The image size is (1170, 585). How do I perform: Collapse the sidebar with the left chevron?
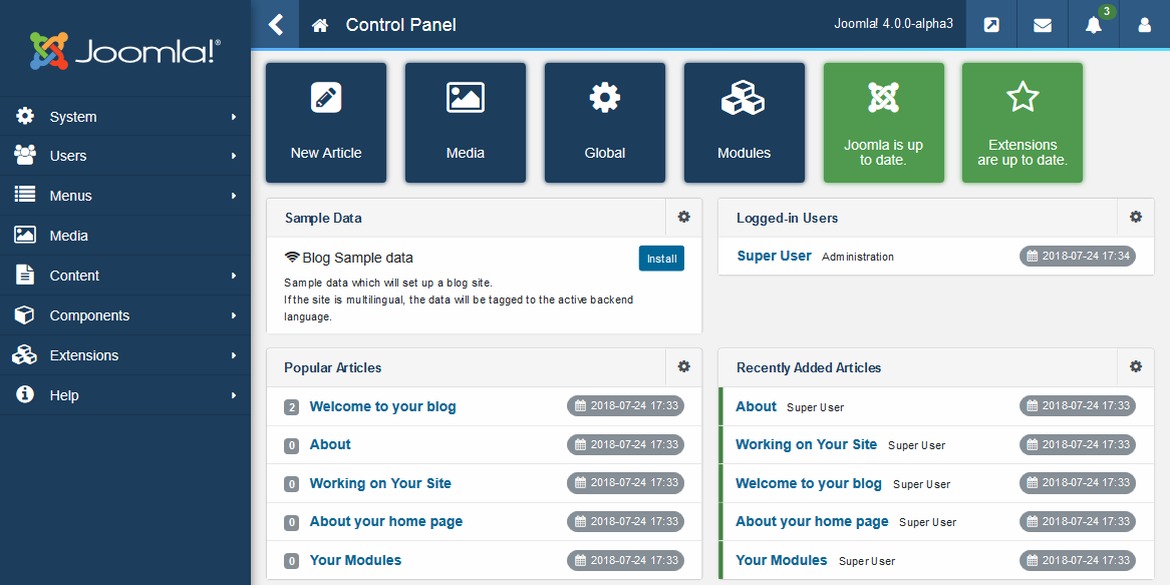coord(277,25)
